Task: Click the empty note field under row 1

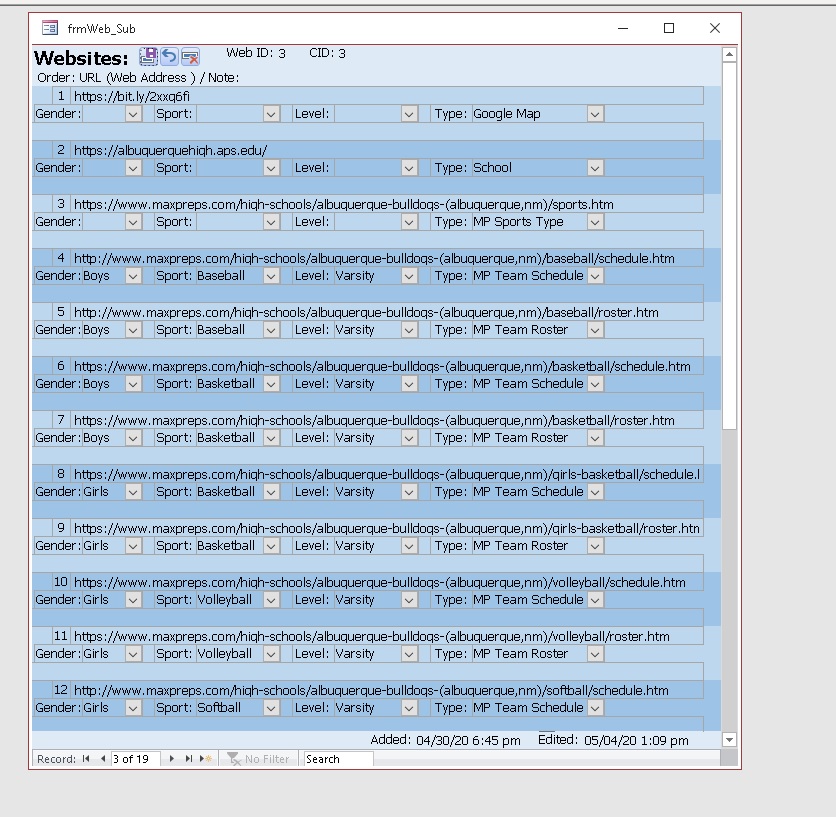Action: 368,131
